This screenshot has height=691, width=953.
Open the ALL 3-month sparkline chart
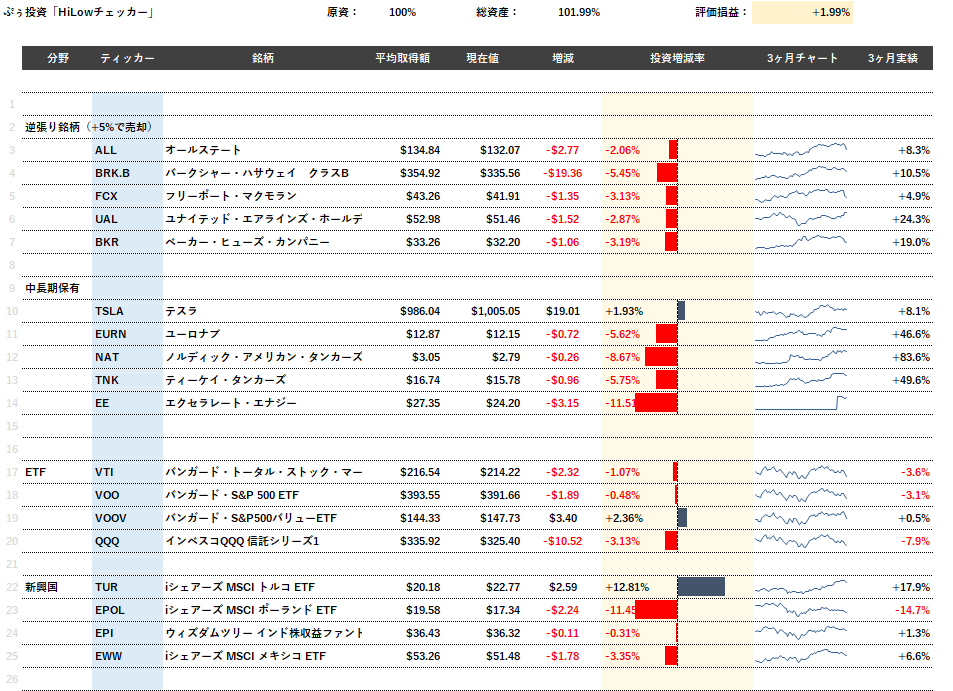[801, 150]
